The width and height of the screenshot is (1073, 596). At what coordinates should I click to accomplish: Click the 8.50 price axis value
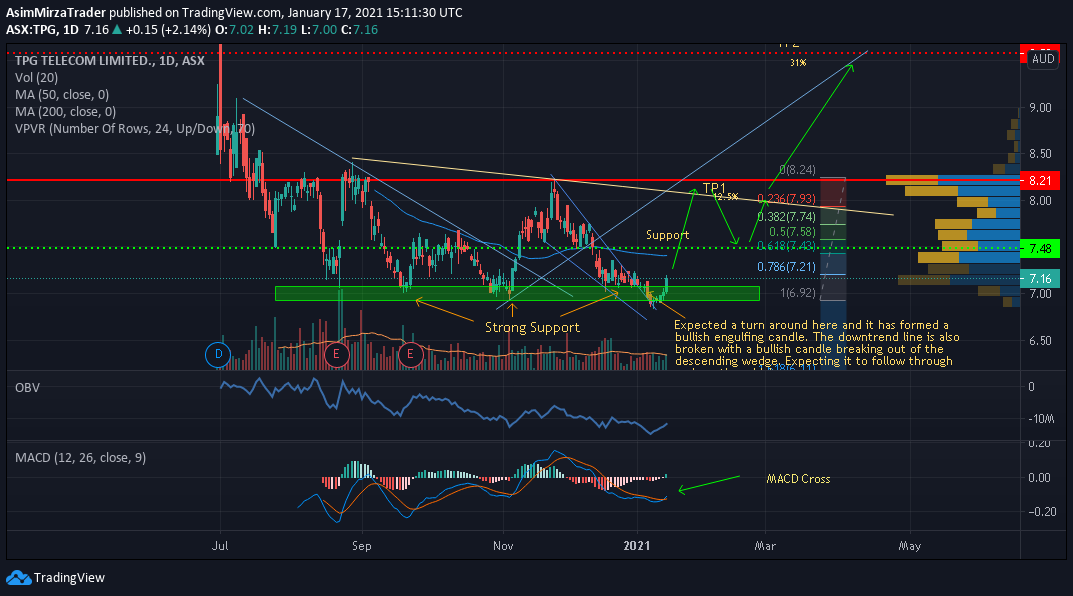tap(1040, 154)
